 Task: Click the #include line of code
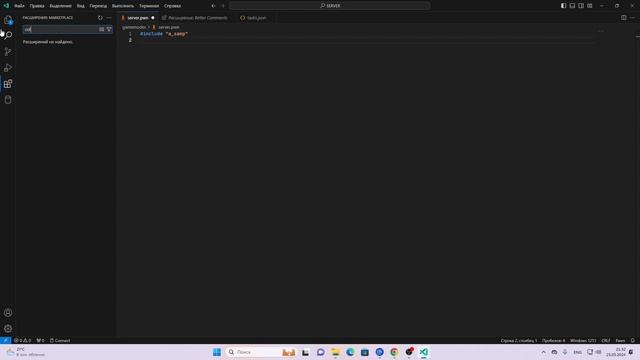tap(164, 34)
